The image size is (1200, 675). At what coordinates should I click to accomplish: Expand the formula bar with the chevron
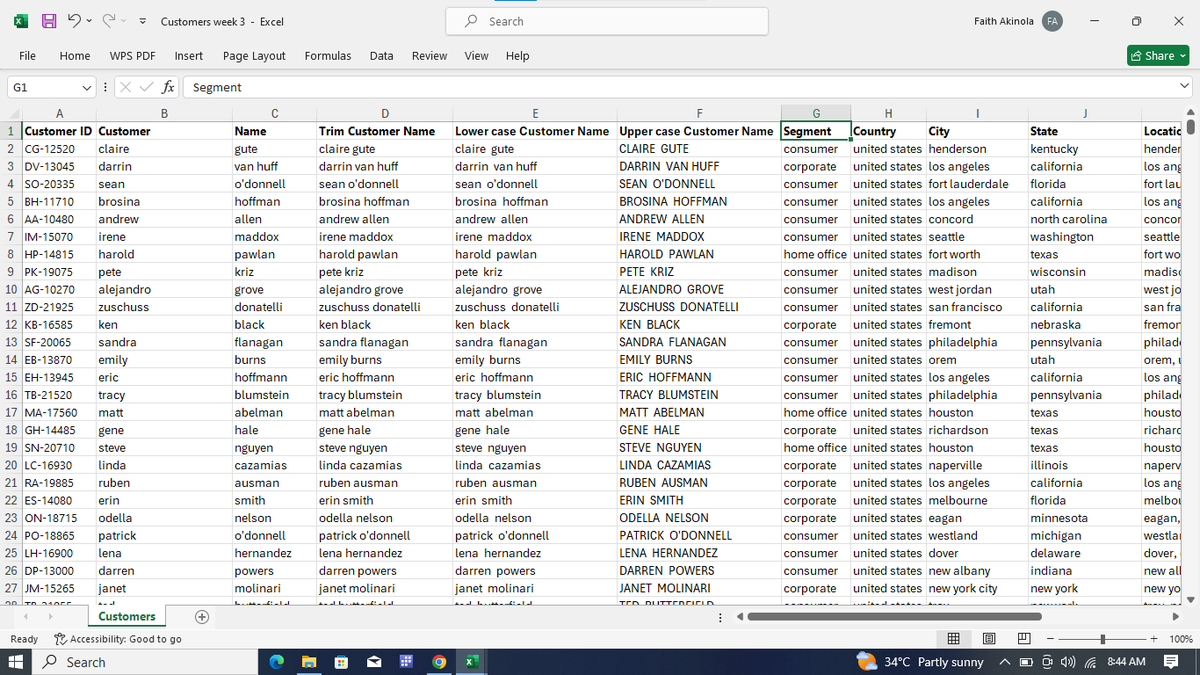pos(1184,88)
